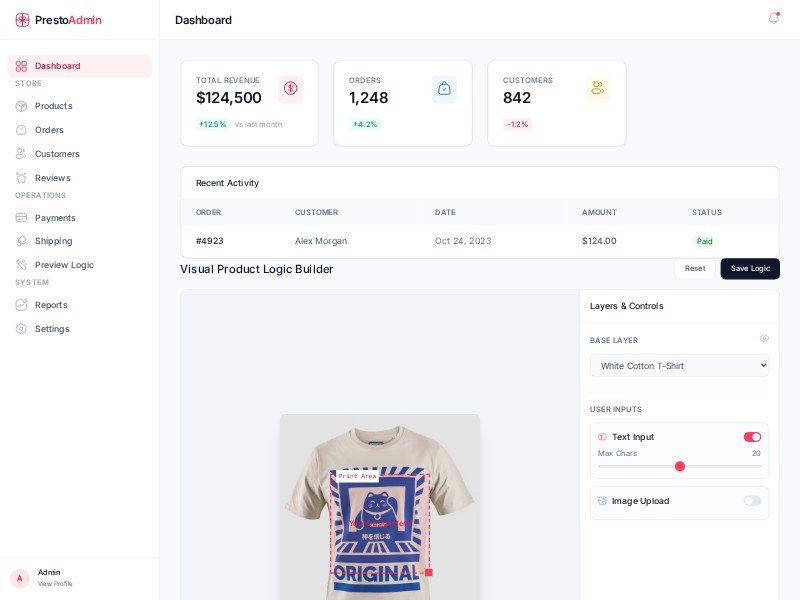Enable the Image Upload toggle
The height and width of the screenshot is (600, 800).
tap(752, 501)
